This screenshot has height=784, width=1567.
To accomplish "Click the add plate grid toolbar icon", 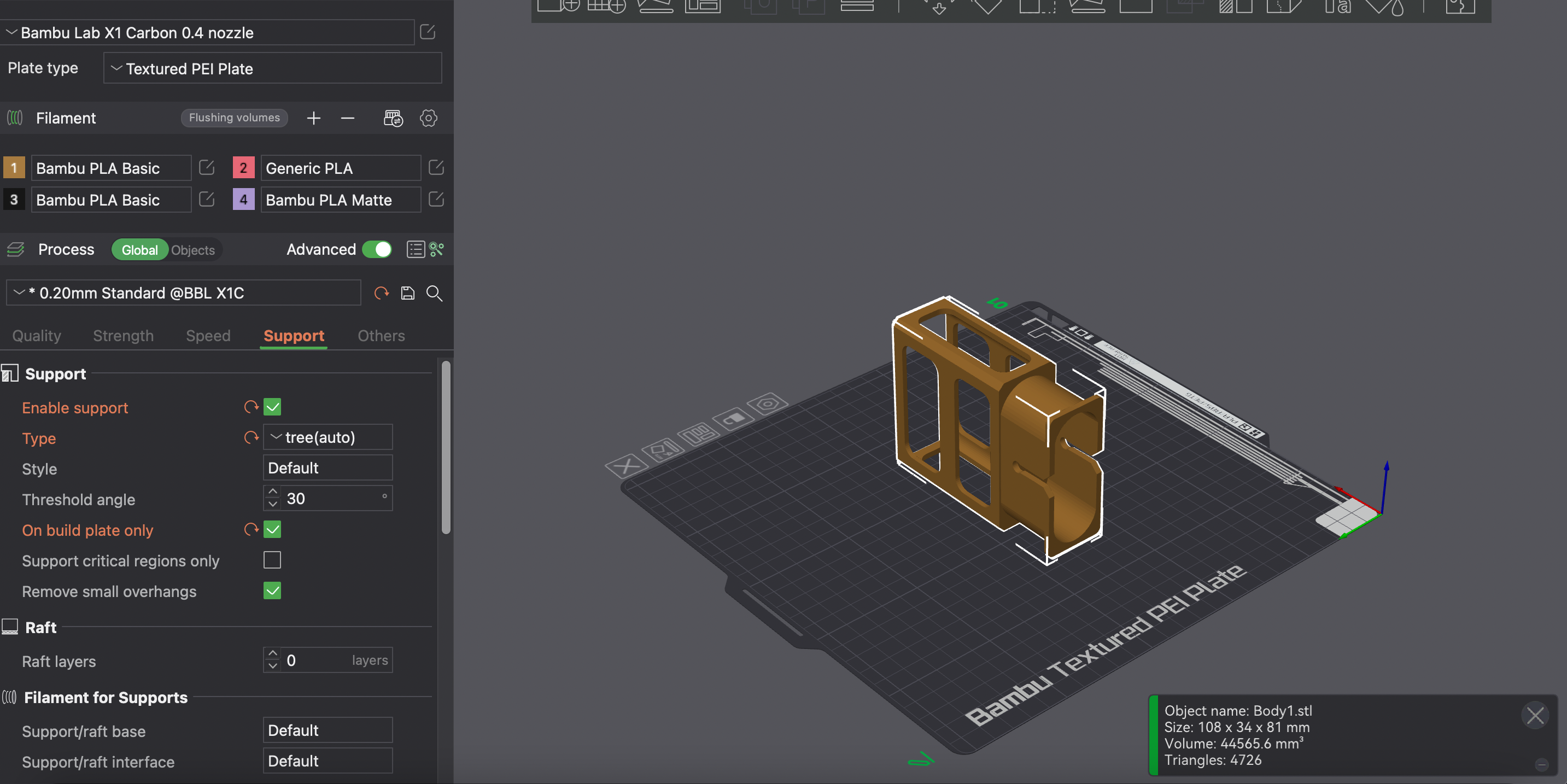I will coord(606,5).
